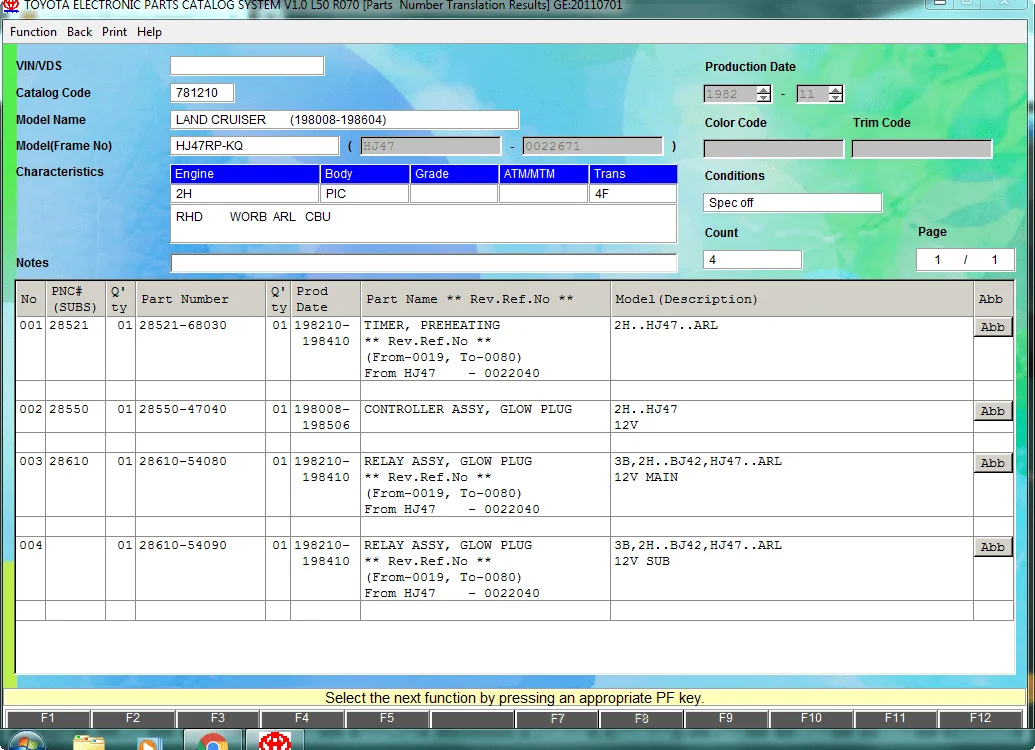Click the F9 function key button
The height and width of the screenshot is (750, 1035).
726,718
